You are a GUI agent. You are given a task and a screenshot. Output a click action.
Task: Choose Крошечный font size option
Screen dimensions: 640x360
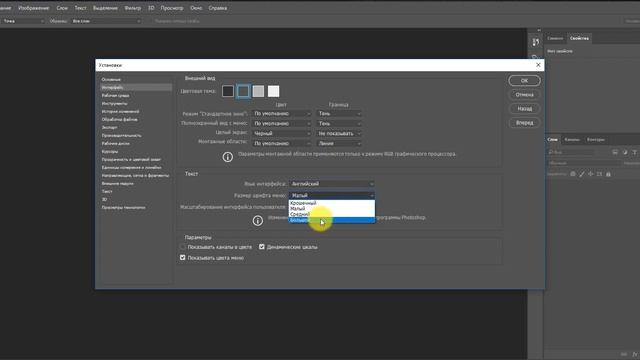click(x=331, y=203)
